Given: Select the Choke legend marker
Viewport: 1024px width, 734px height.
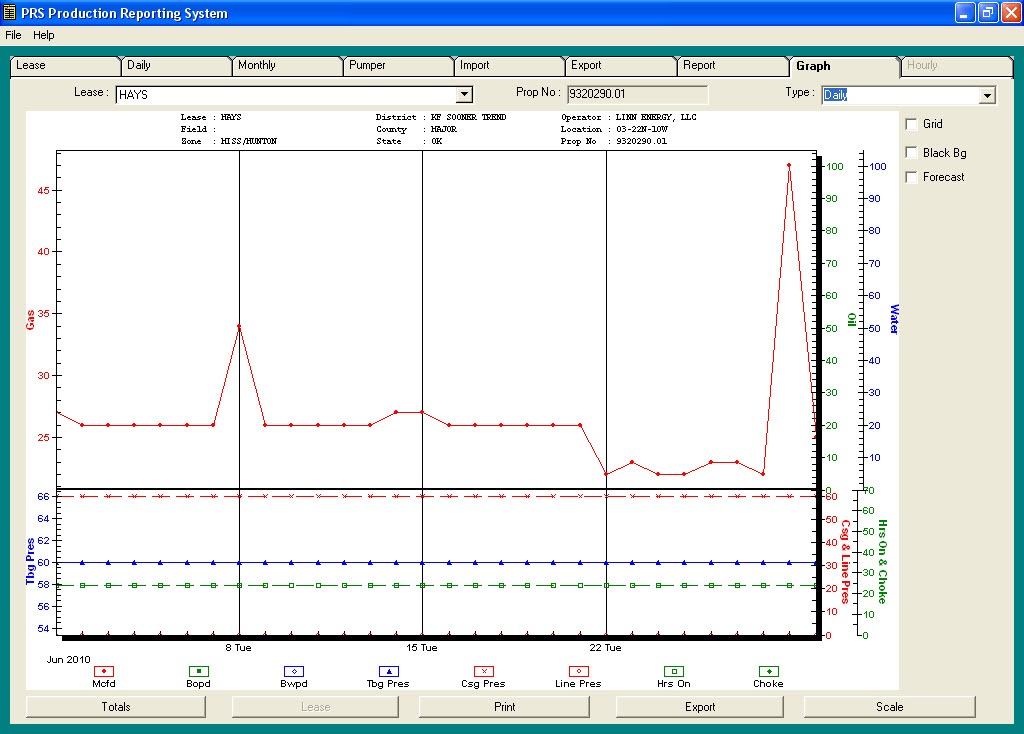Looking at the screenshot, I should [768, 672].
